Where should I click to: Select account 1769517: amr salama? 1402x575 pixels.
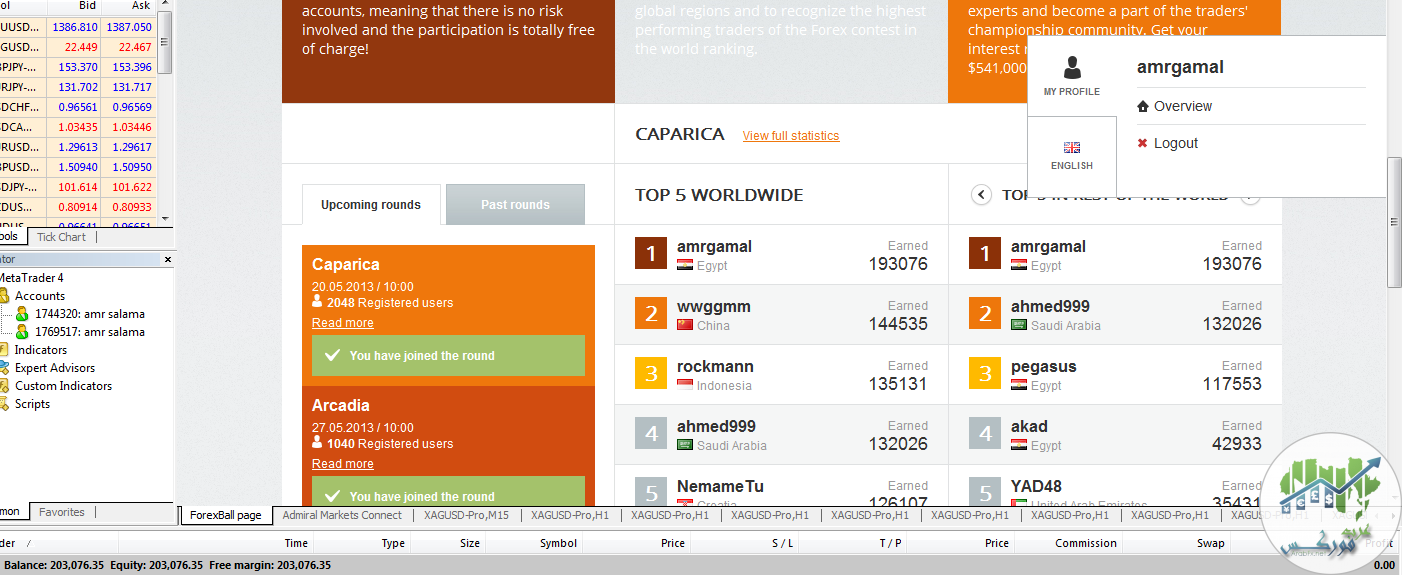click(x=89, y=332)
